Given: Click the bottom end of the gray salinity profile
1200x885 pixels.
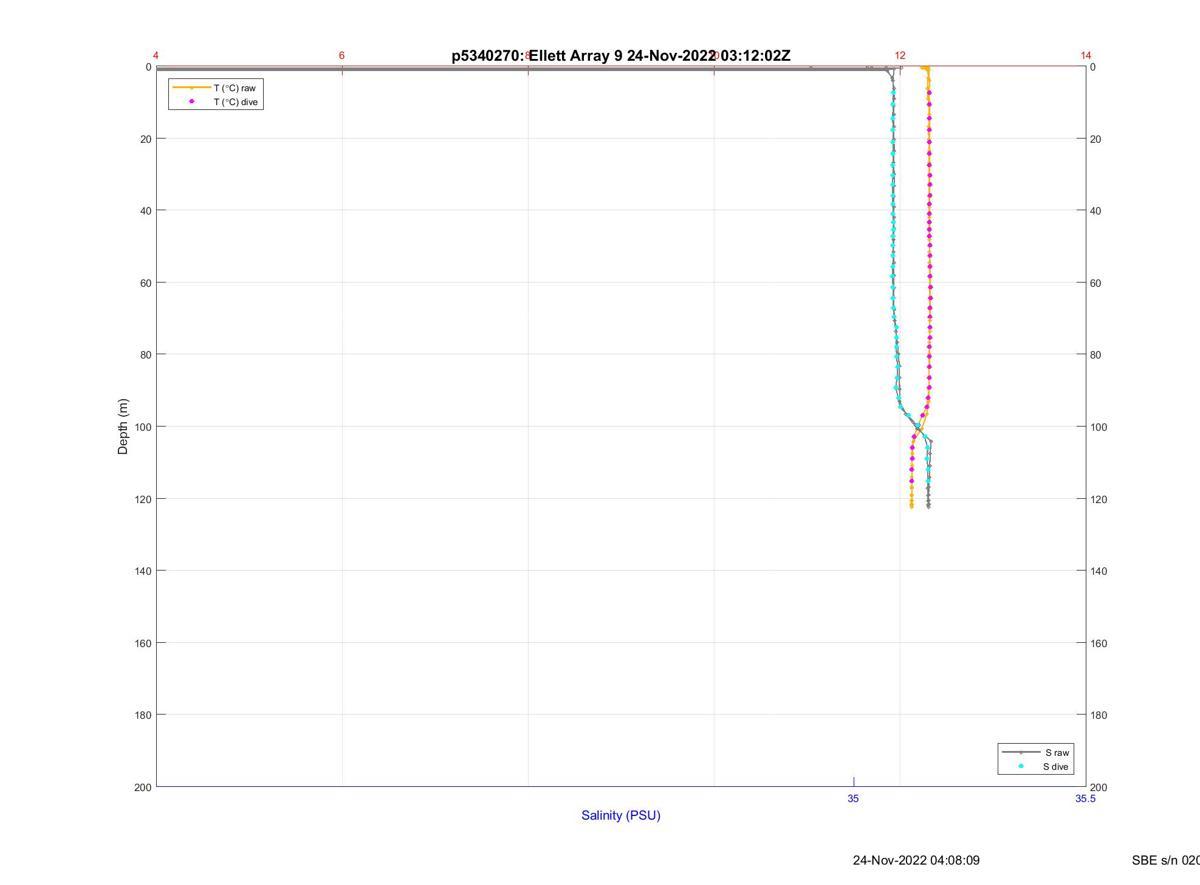Looking at the screenshot, I should click(928, 506).
